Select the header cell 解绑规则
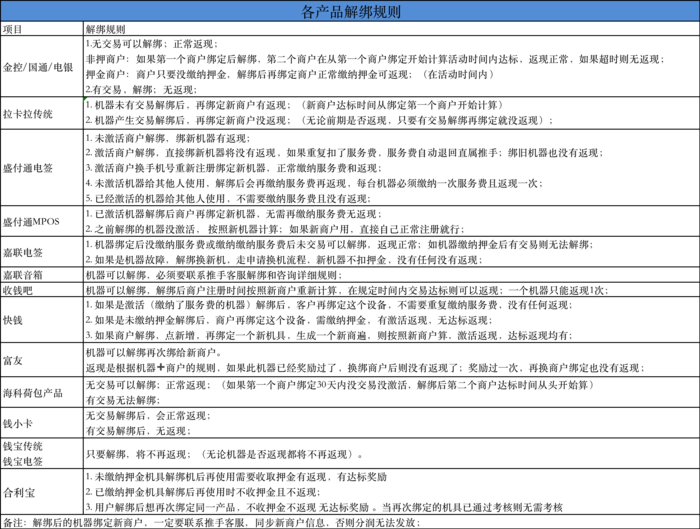The width and height of the screenshot is (700, 529). pos(391,29)
